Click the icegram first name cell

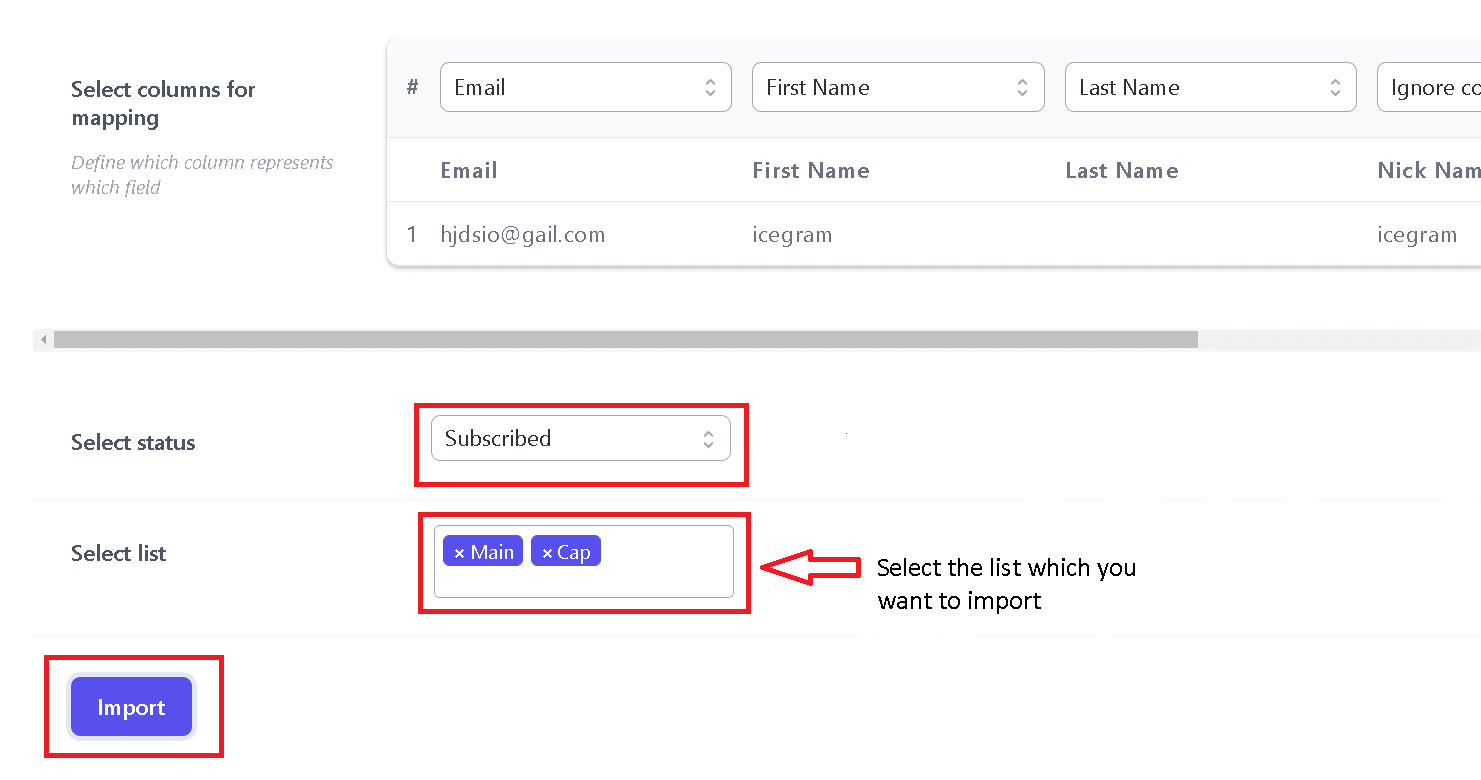pyautogui.click(x=792, y=235)
